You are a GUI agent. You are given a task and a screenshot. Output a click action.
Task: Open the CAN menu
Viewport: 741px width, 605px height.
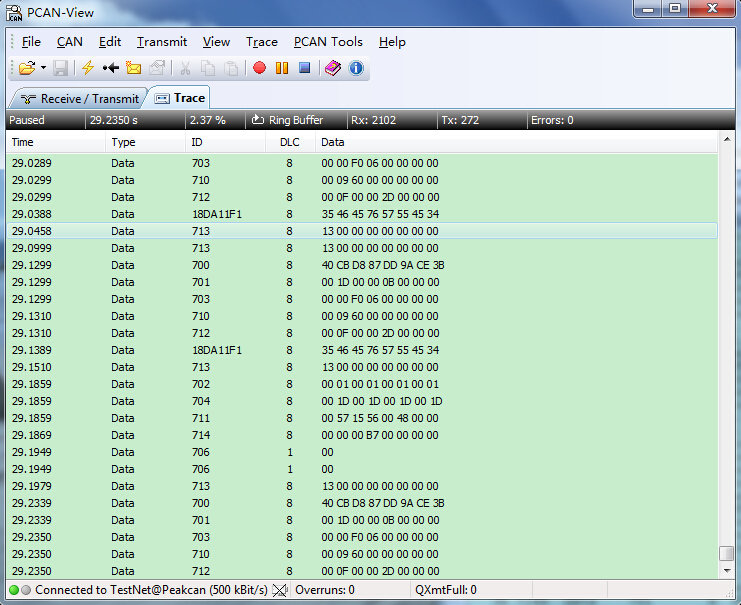(x=69, y=42)
